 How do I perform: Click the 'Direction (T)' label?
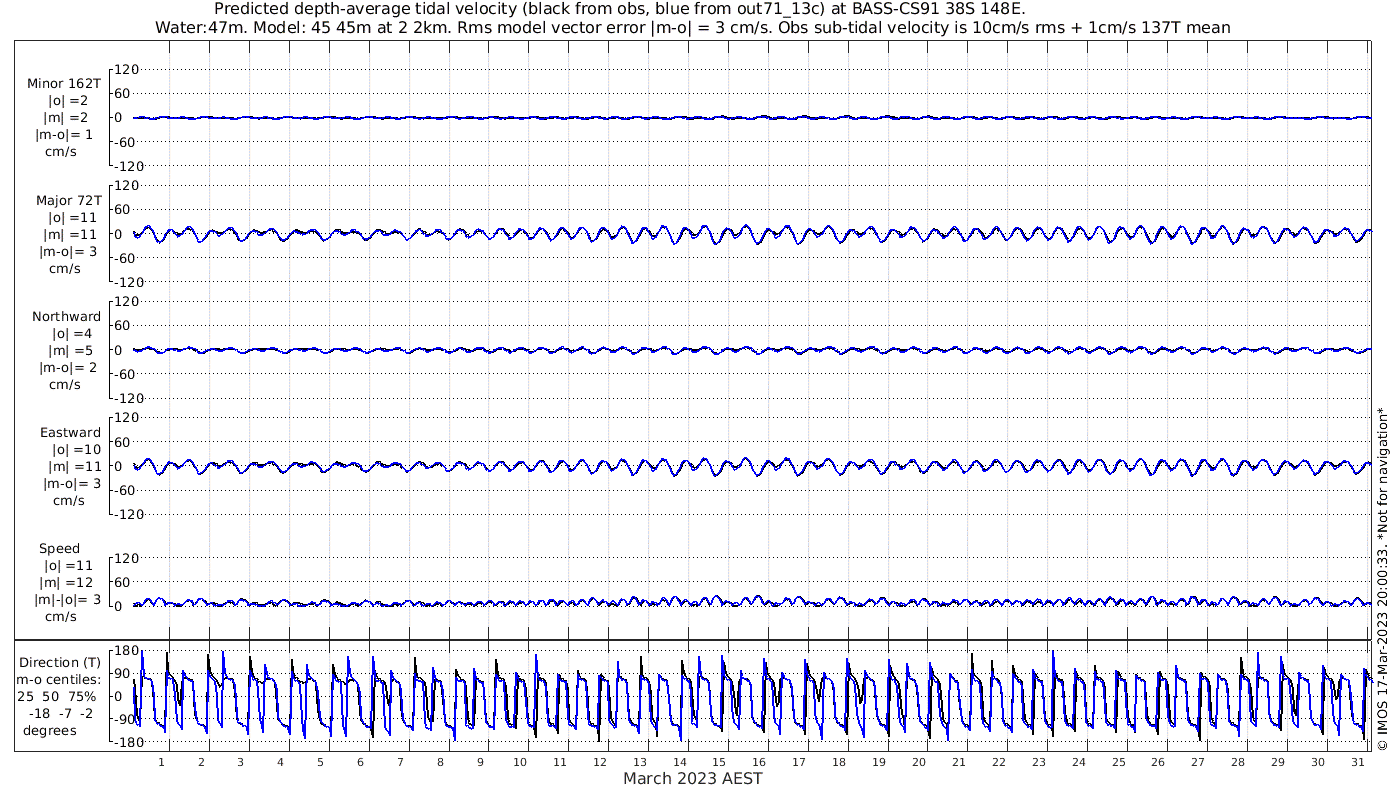60,662
